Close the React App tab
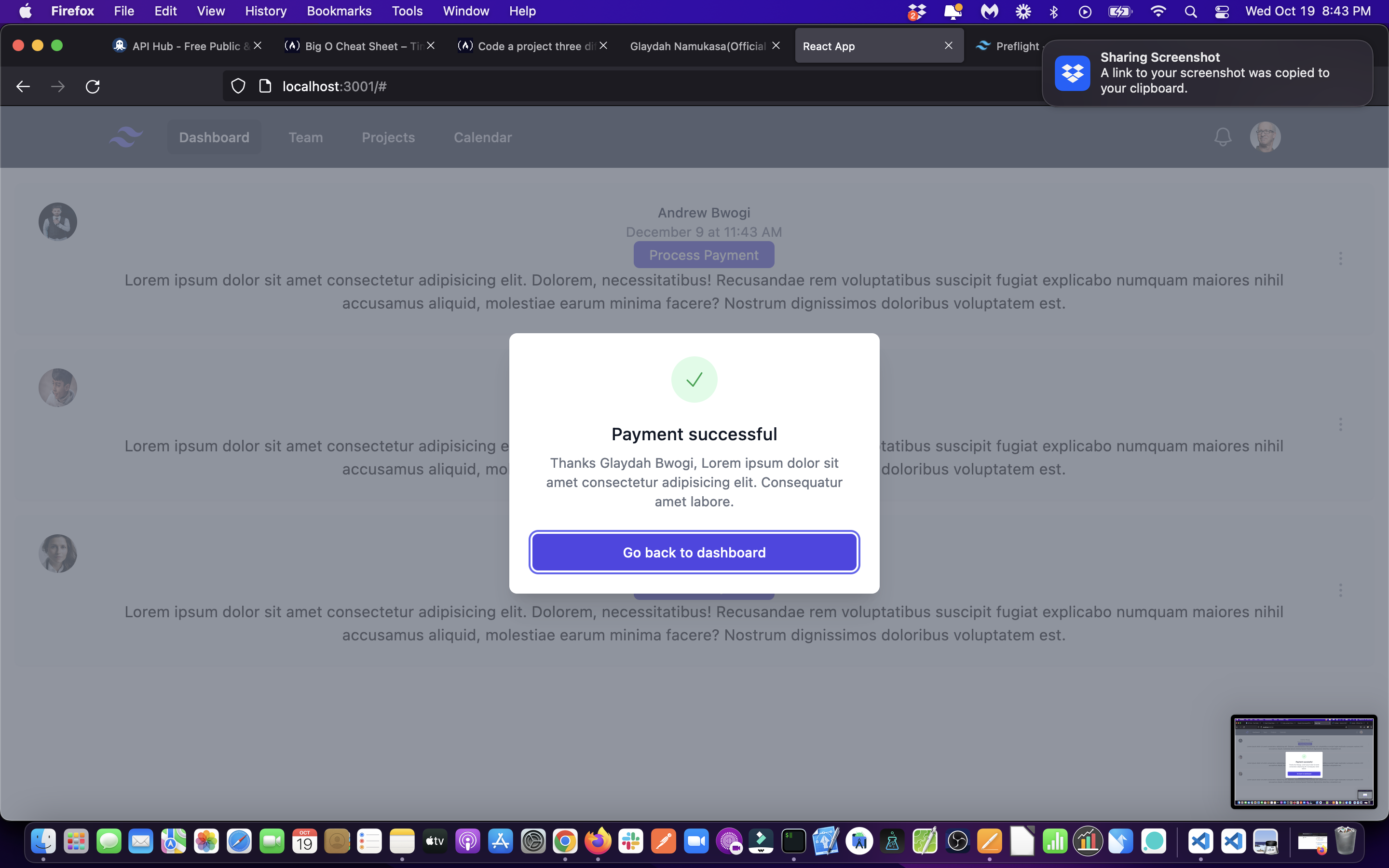The width and height of the screenshot is (1389, 868). pyautogui.click(x=948, y=45)
